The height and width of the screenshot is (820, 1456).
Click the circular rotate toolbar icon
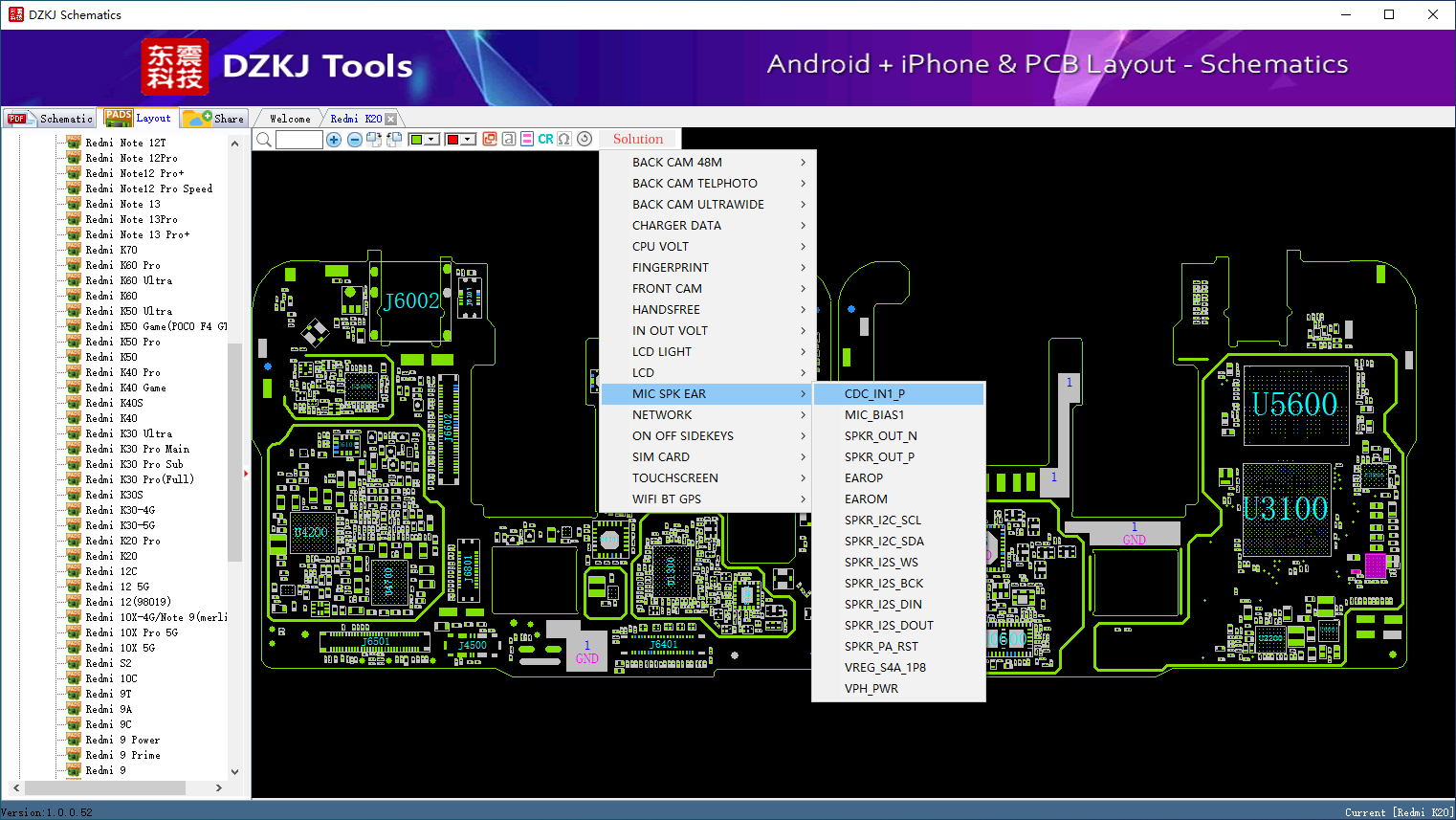(585, 140)
